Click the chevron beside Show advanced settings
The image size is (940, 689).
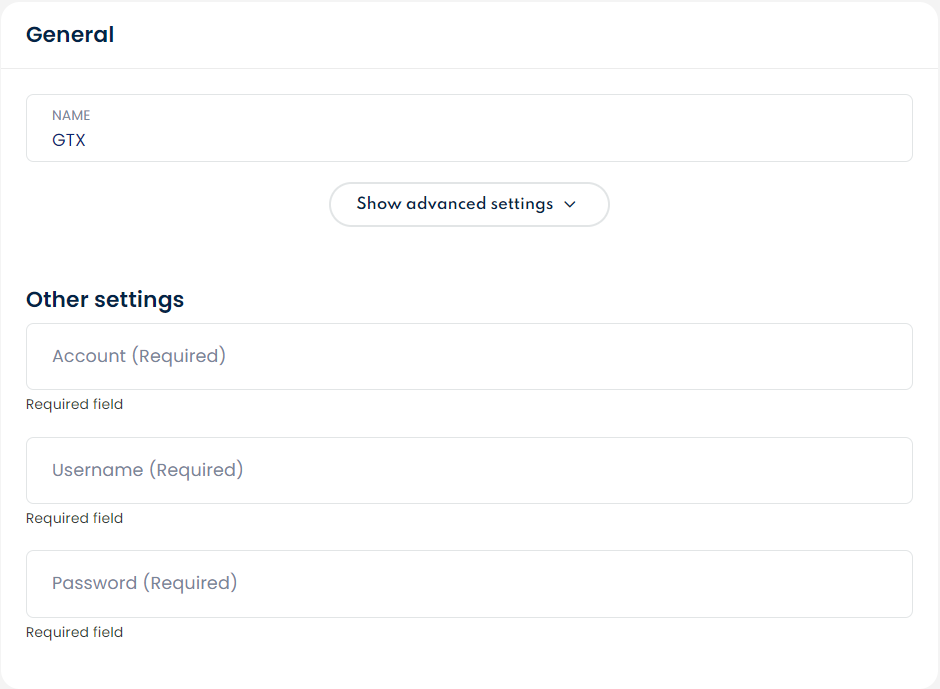570,204
